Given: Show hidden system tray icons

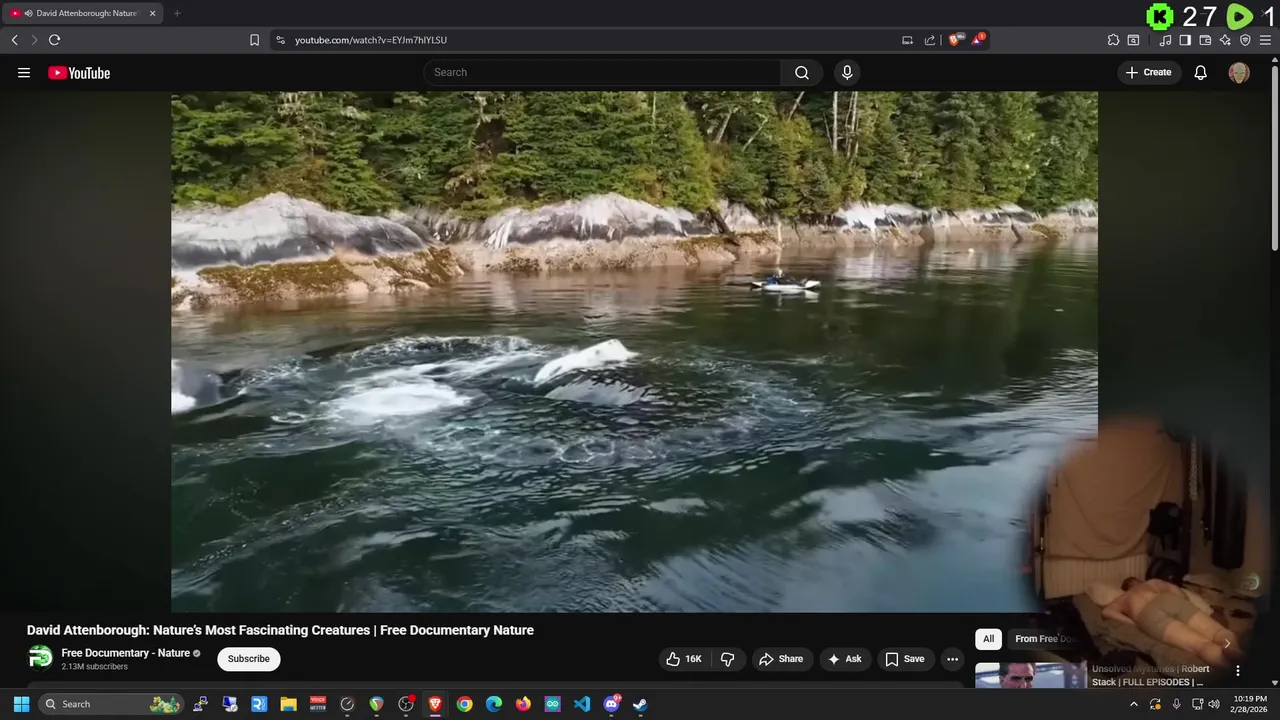Looking at the screenshot, I should [1133, 704].
